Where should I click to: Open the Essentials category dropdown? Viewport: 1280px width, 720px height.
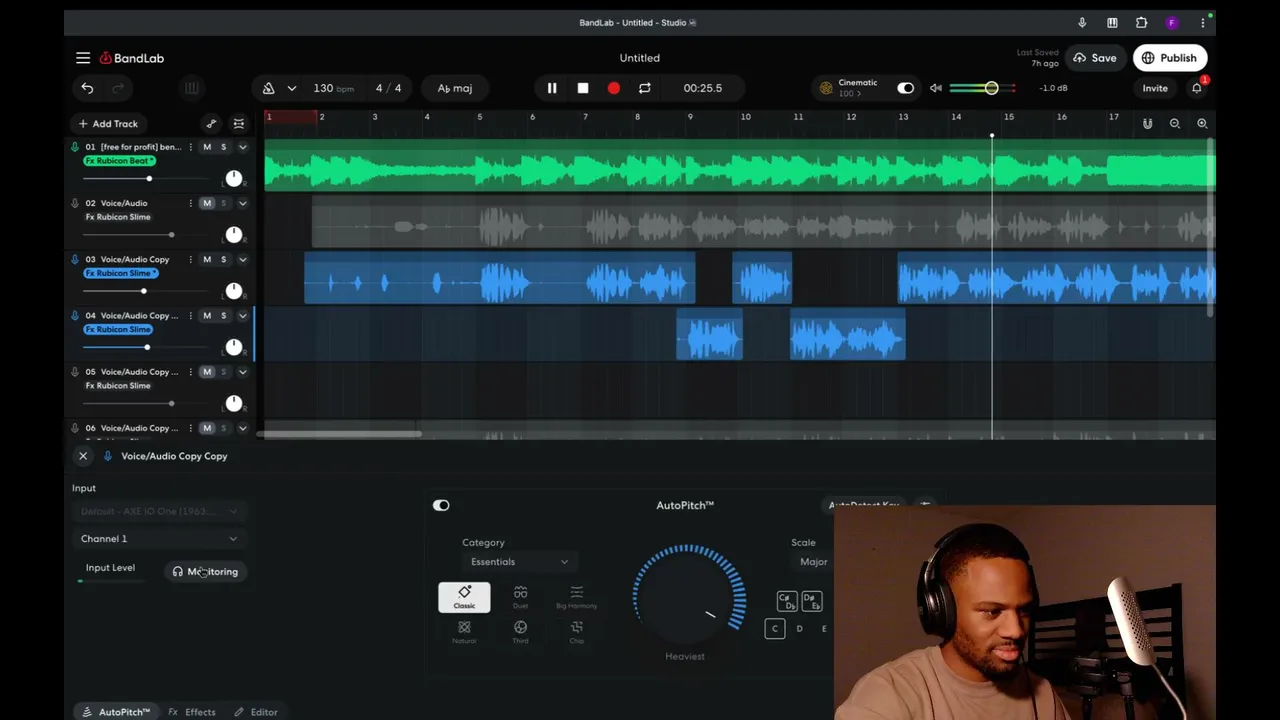[519, 562]
